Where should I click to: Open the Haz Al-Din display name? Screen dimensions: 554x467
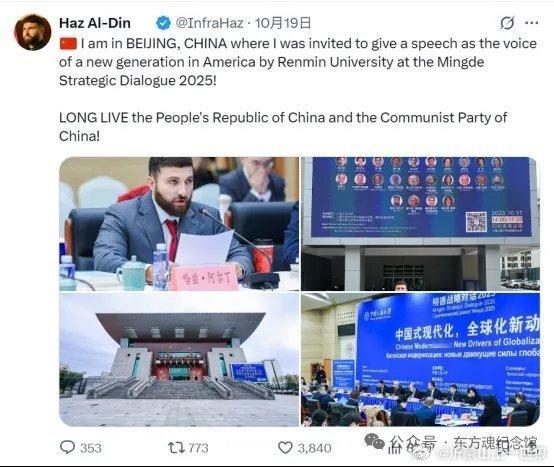(95, 23)
